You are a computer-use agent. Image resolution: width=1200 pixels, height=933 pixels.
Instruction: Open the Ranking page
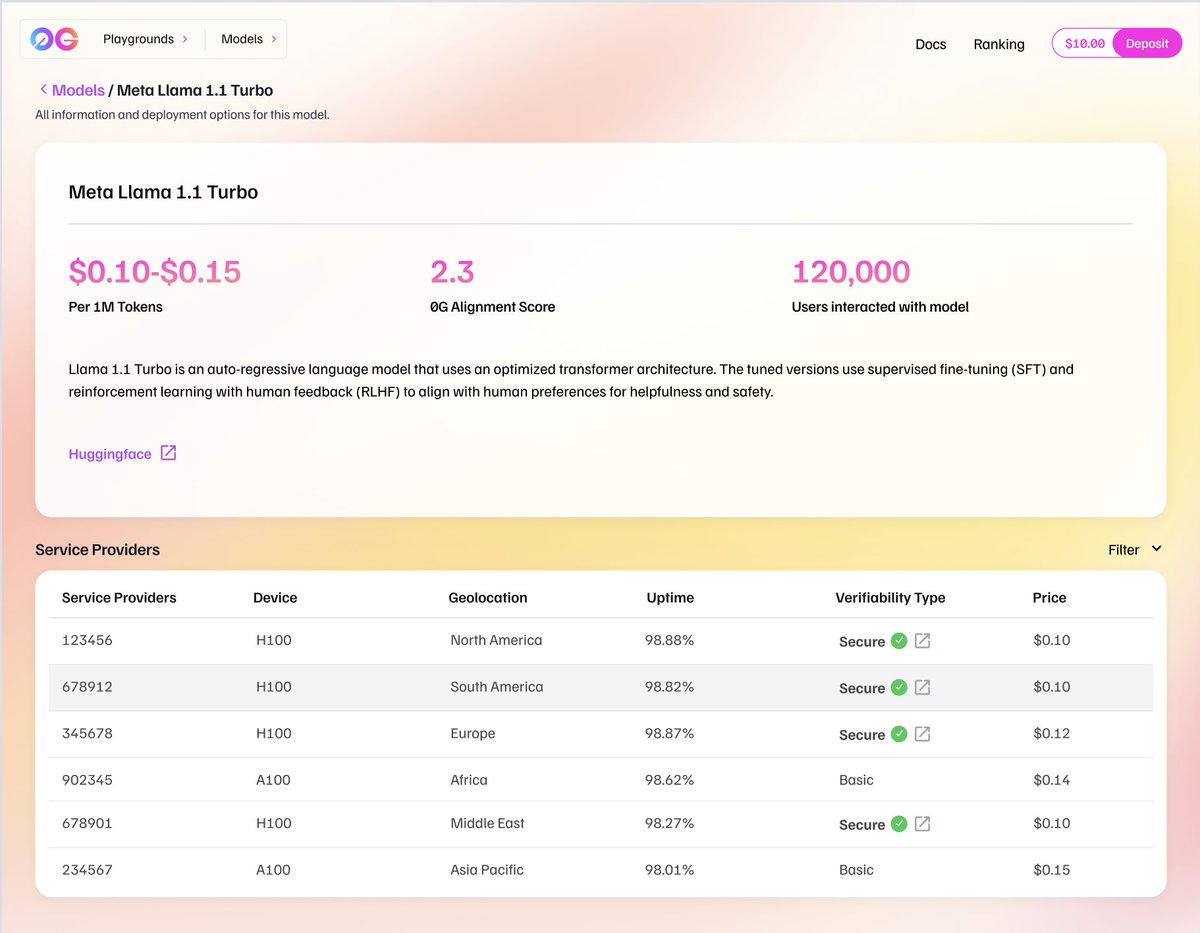999,44
